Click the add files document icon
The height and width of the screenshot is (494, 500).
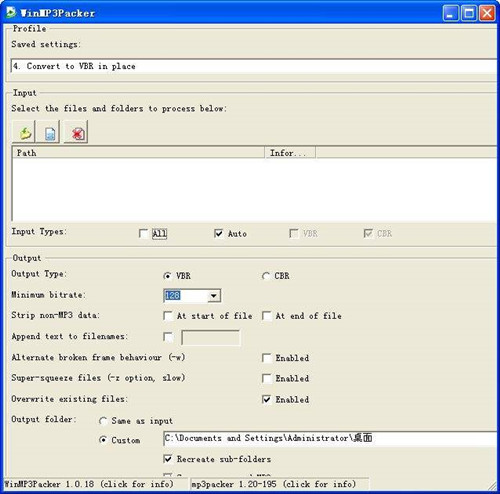(x=49, y=133)
